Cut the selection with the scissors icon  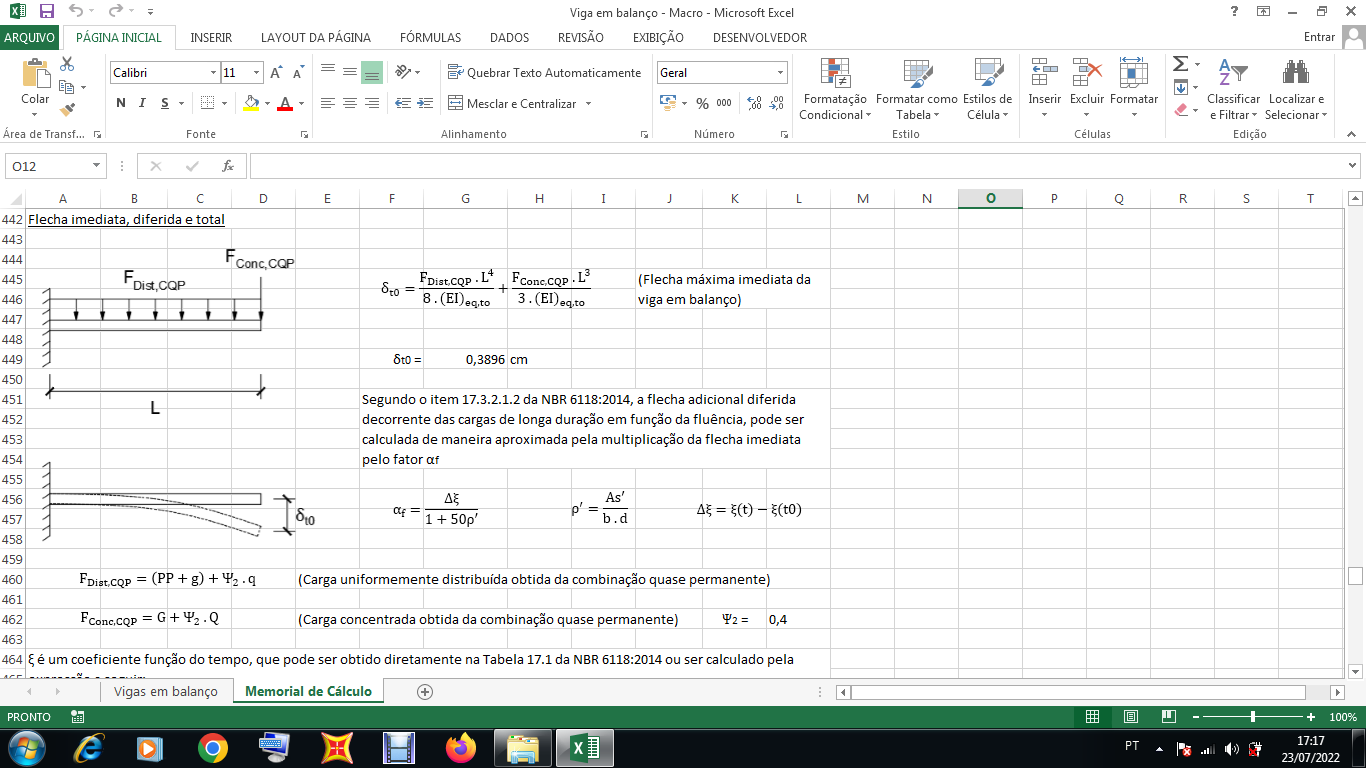(67, 64)
